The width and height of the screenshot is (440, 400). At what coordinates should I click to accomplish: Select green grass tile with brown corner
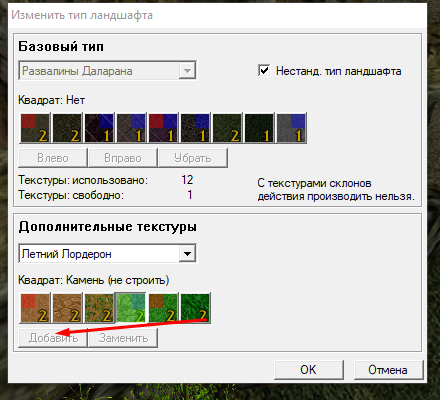coord(163,308)
